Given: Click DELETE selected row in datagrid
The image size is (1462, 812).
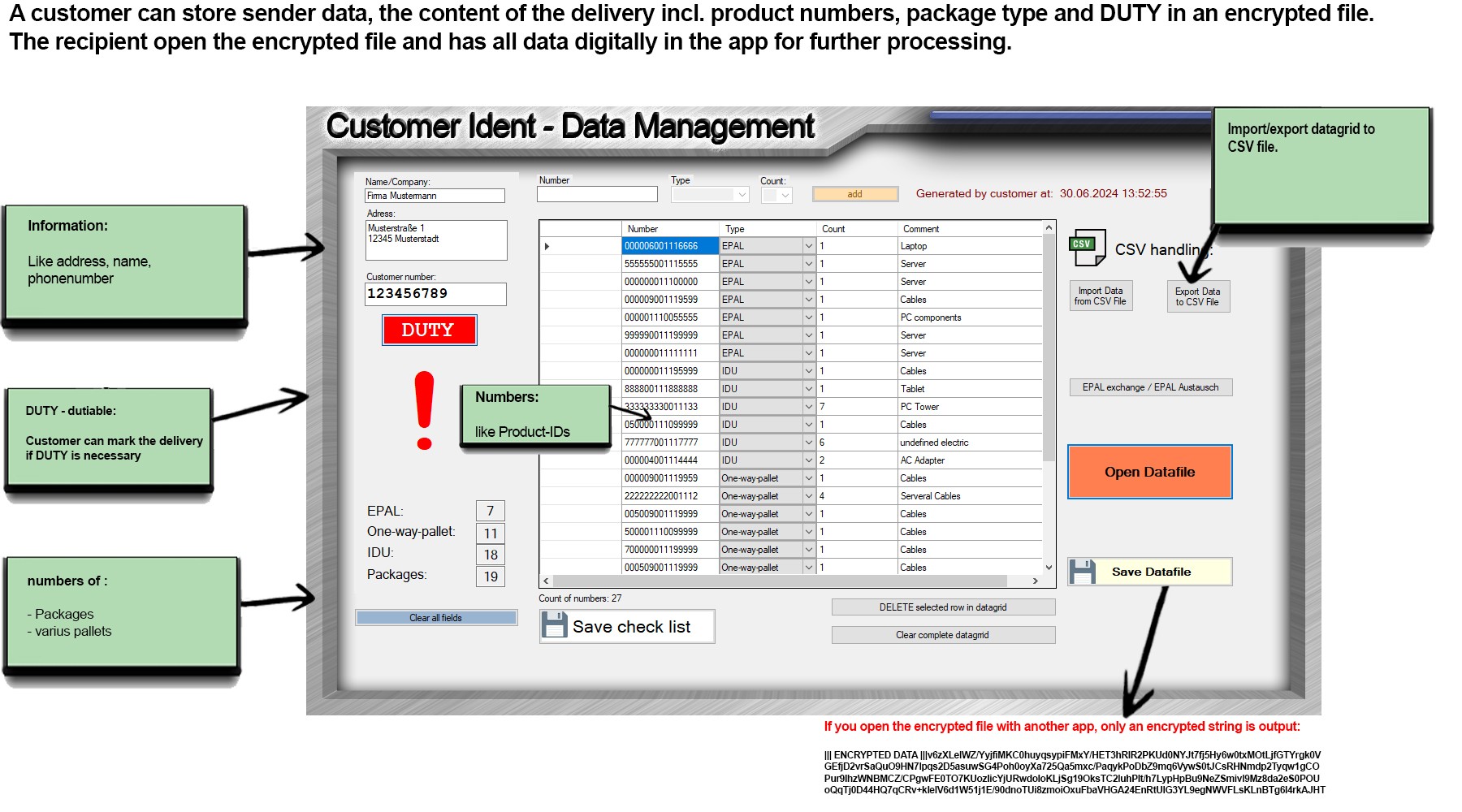Looking at the screenshot, I should (x=942, y=607).
